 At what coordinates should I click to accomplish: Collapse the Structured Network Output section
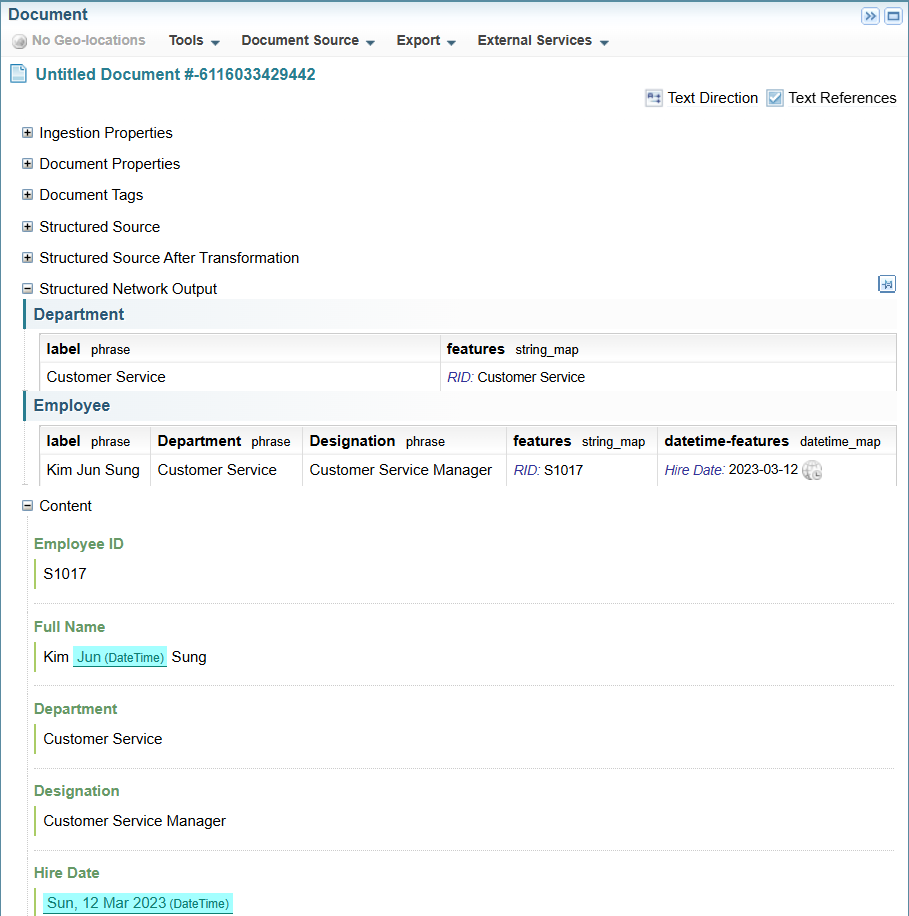[27, 289]
